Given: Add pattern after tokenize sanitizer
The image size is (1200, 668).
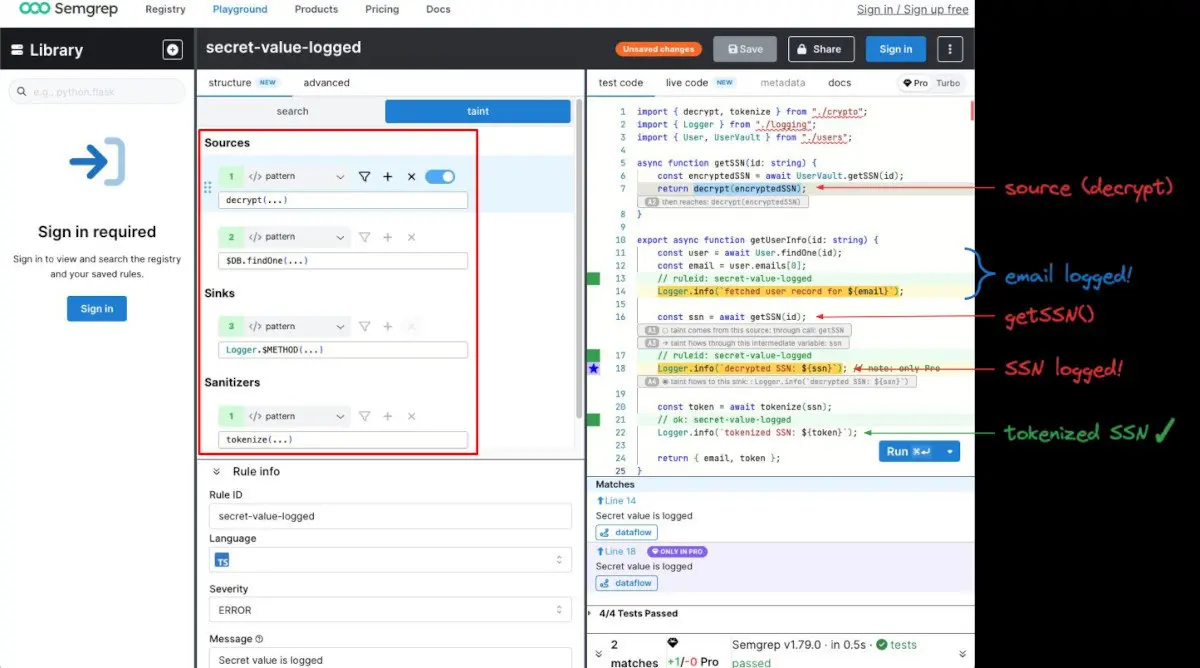Looking at the screenshot, I should coord(388,416).
